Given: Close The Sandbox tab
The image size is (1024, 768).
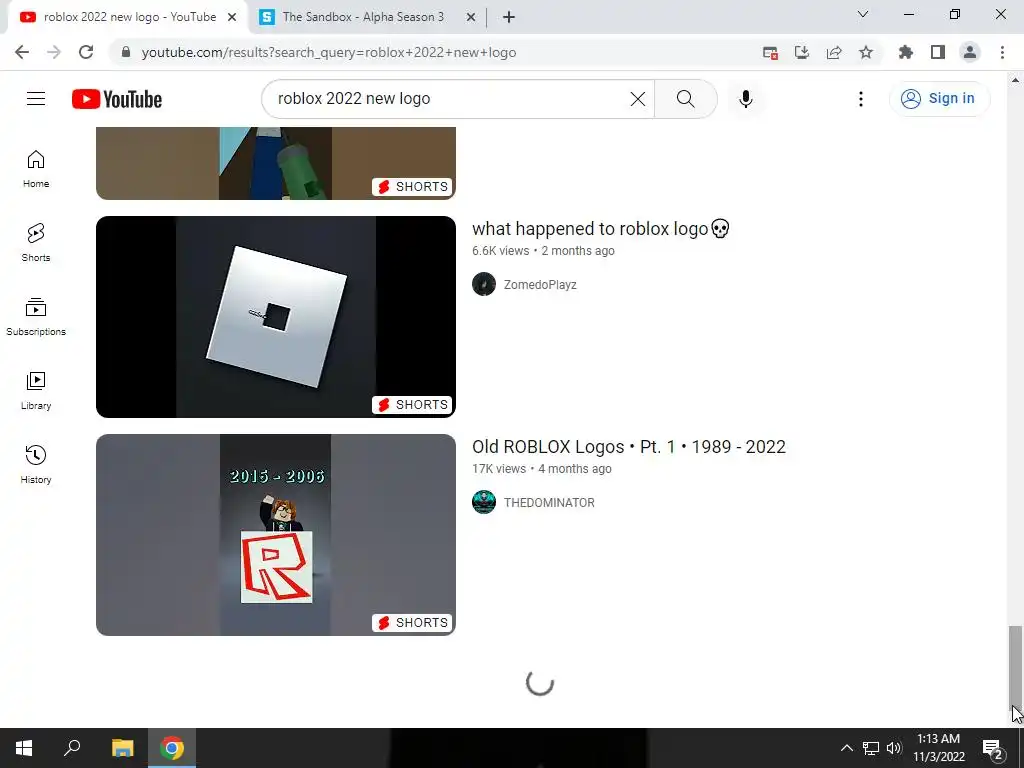Looking at the screenshot, I should click(471, 18).
